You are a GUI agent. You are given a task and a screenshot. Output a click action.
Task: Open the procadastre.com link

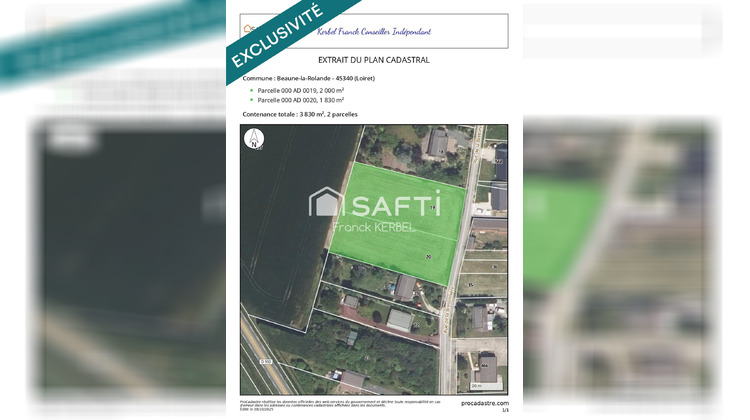485,402
